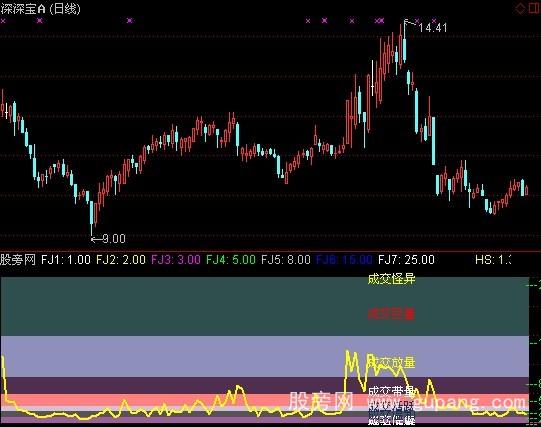The width and height of the screenshot is (541, 427).
Task: Select the FJ1: 1.00 indicator value
Action: point(66,259)
